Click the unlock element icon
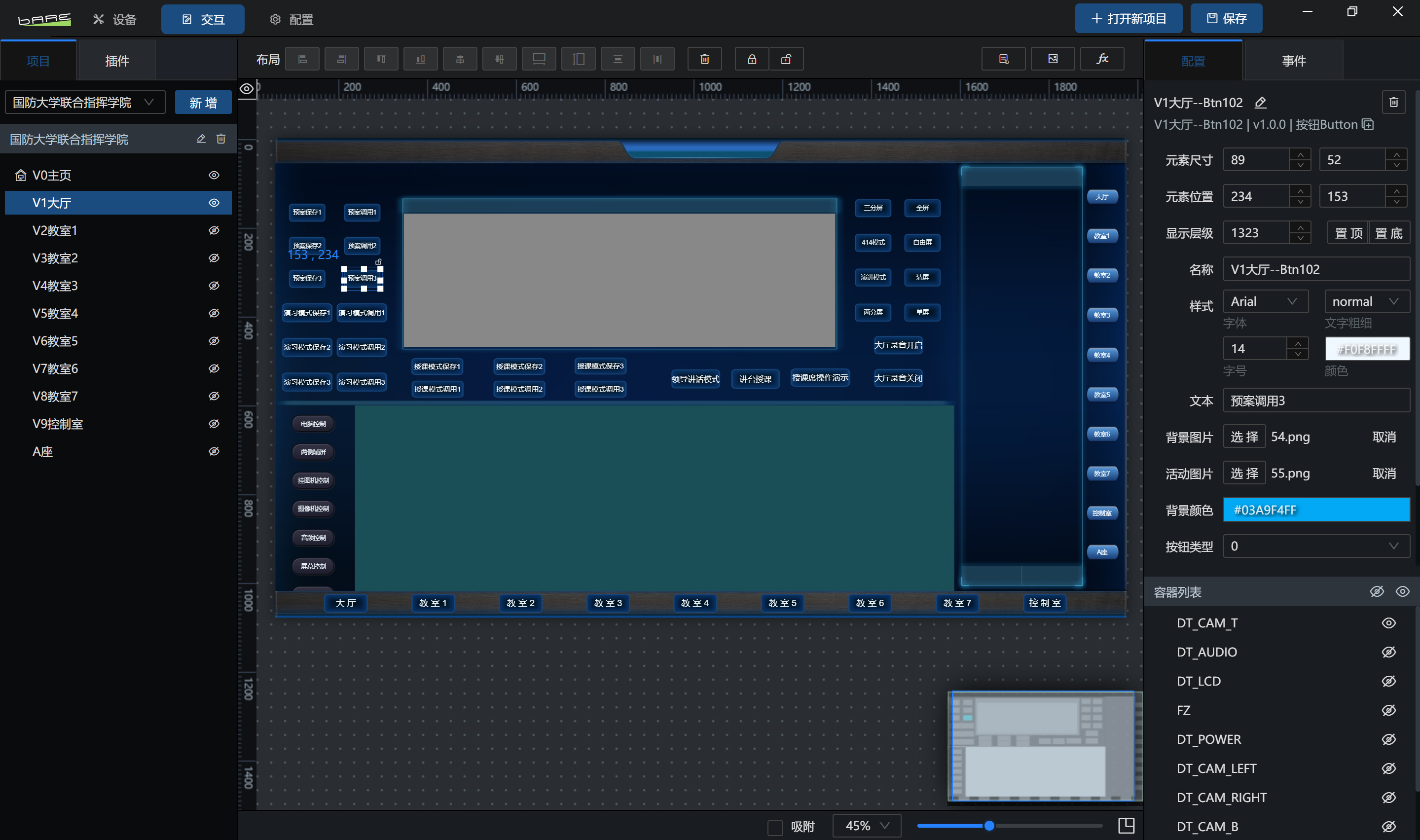The height and width of the screenshot is (840, 1420). [x=786, y=59]
